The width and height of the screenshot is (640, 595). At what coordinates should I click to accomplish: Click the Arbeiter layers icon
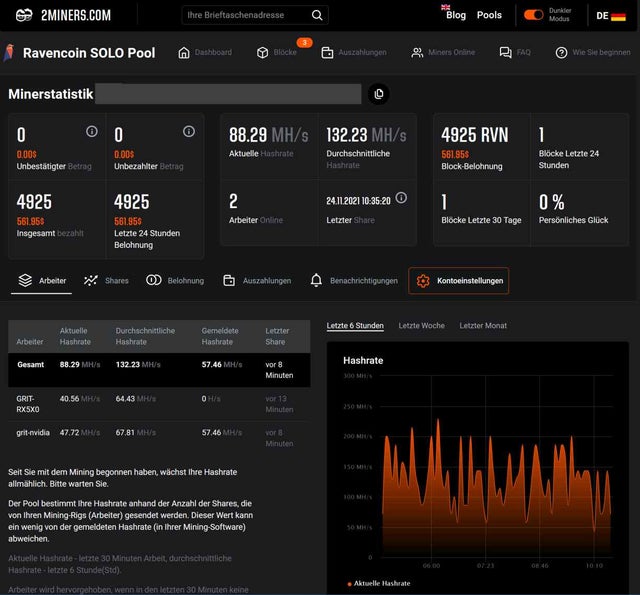click(25, 280)
